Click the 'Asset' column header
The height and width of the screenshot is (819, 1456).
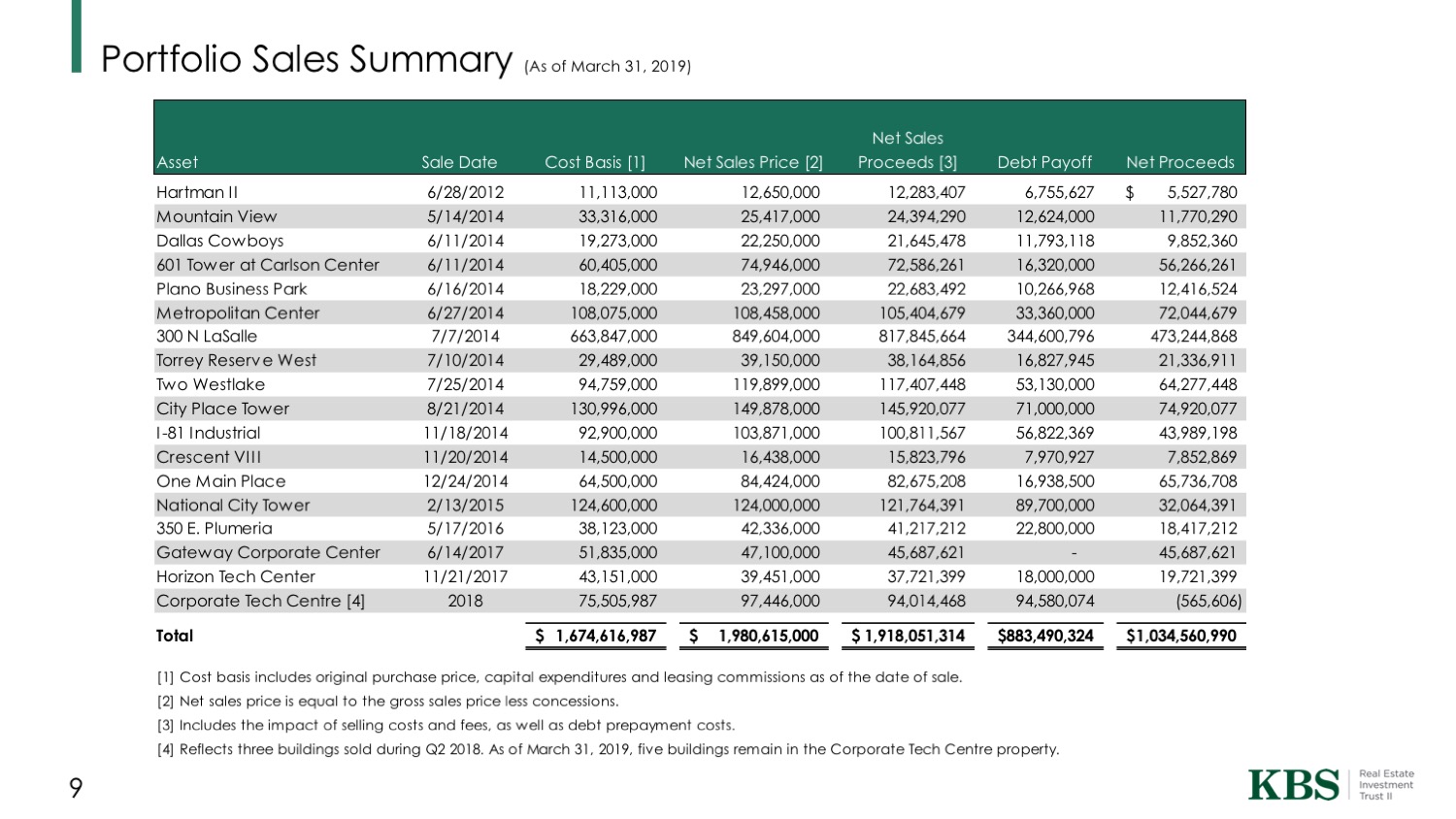coord(178,162)
